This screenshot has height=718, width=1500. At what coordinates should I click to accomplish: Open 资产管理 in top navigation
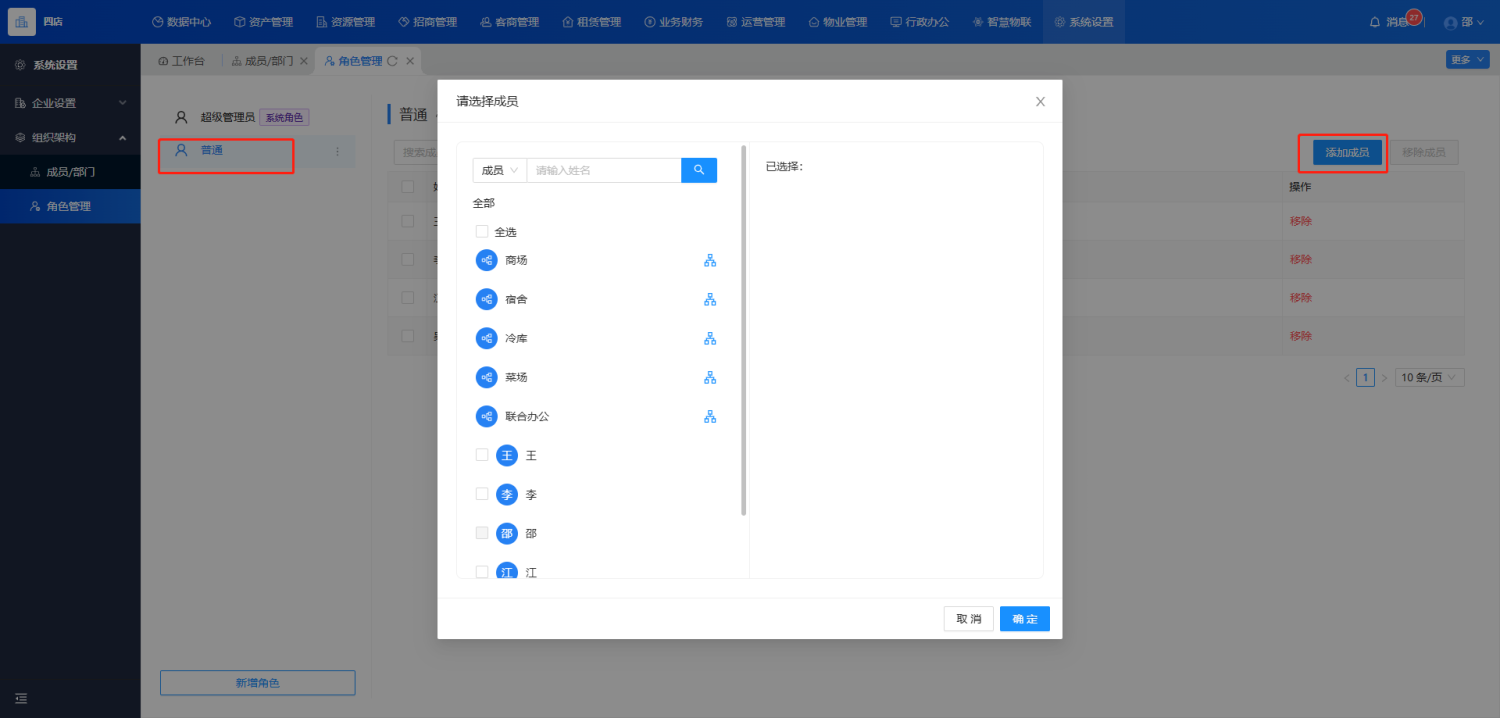tap(263, 22)
